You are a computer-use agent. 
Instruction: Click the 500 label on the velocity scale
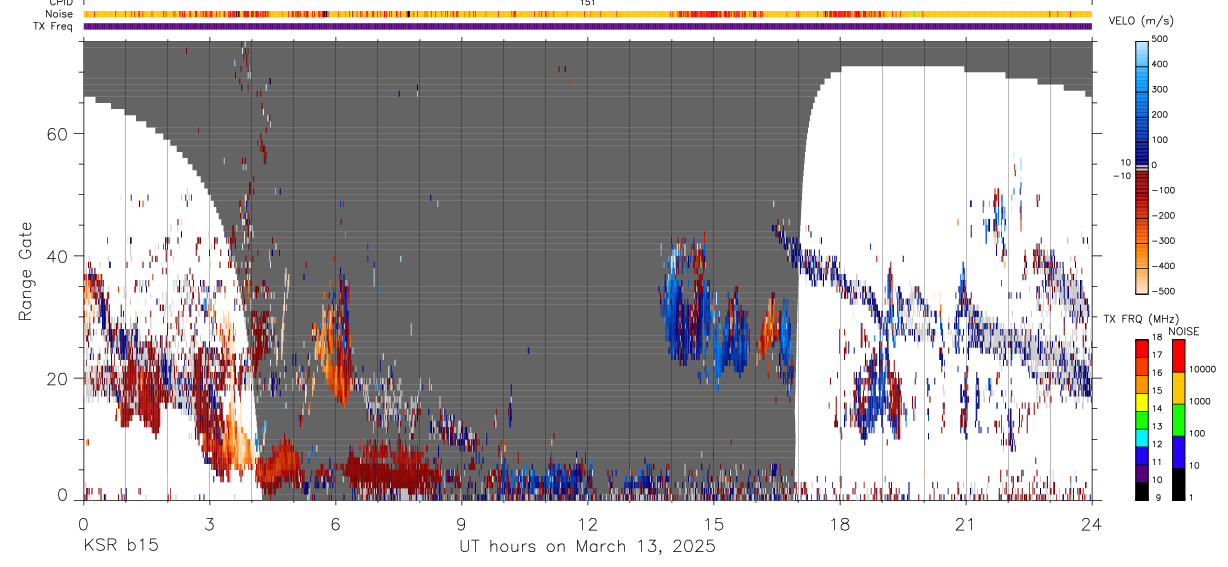click(x=1161, y=39)
